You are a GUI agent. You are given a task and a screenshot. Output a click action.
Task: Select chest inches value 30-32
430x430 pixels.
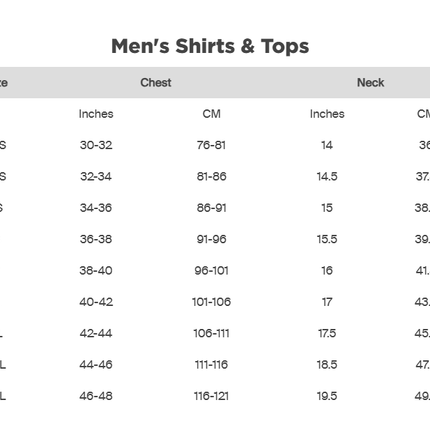96,145
